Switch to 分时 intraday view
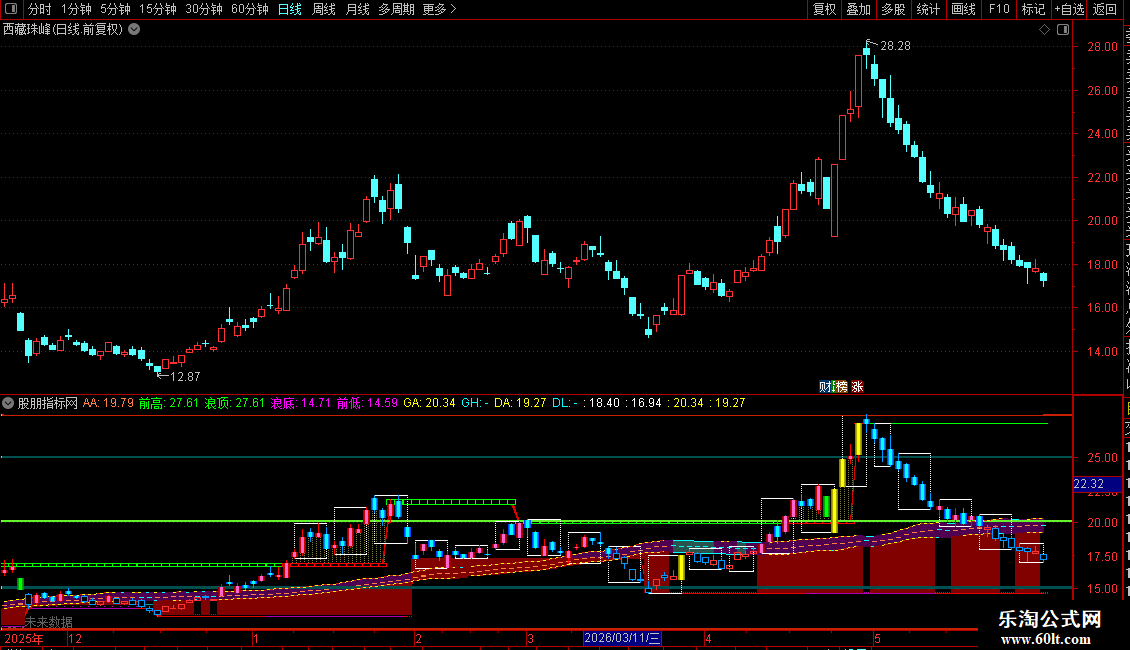The width and height of the screenshot is (1130, 650). (40, 9)
